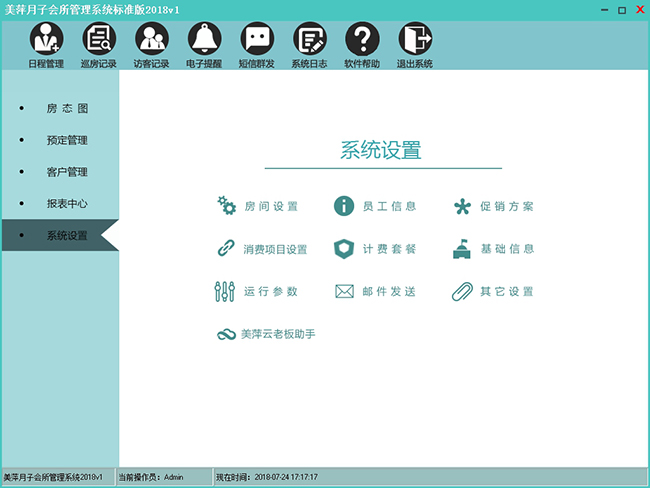
Task: Click 邮件发送 envelope icon
Action: point(345,292)
